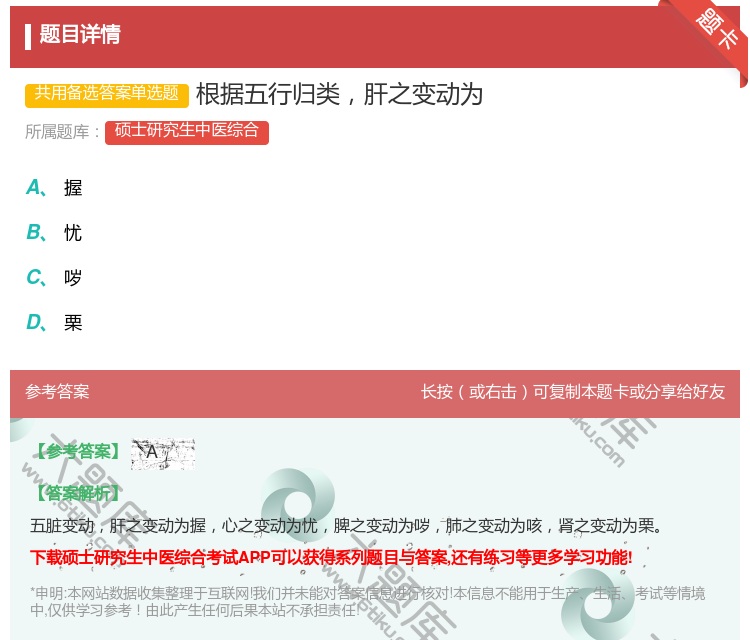Click the 所属题库 label

point(62,132)
